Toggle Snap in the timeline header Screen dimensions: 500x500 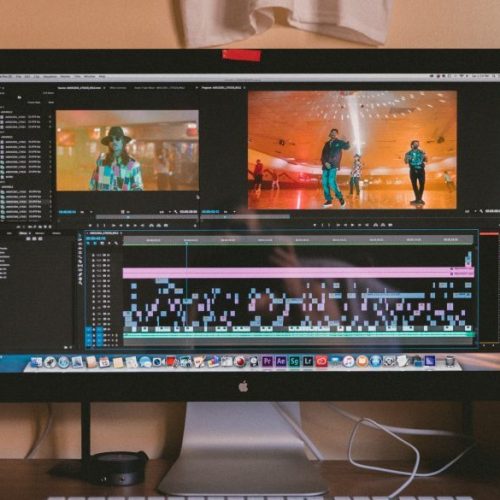tap(95, 243)
